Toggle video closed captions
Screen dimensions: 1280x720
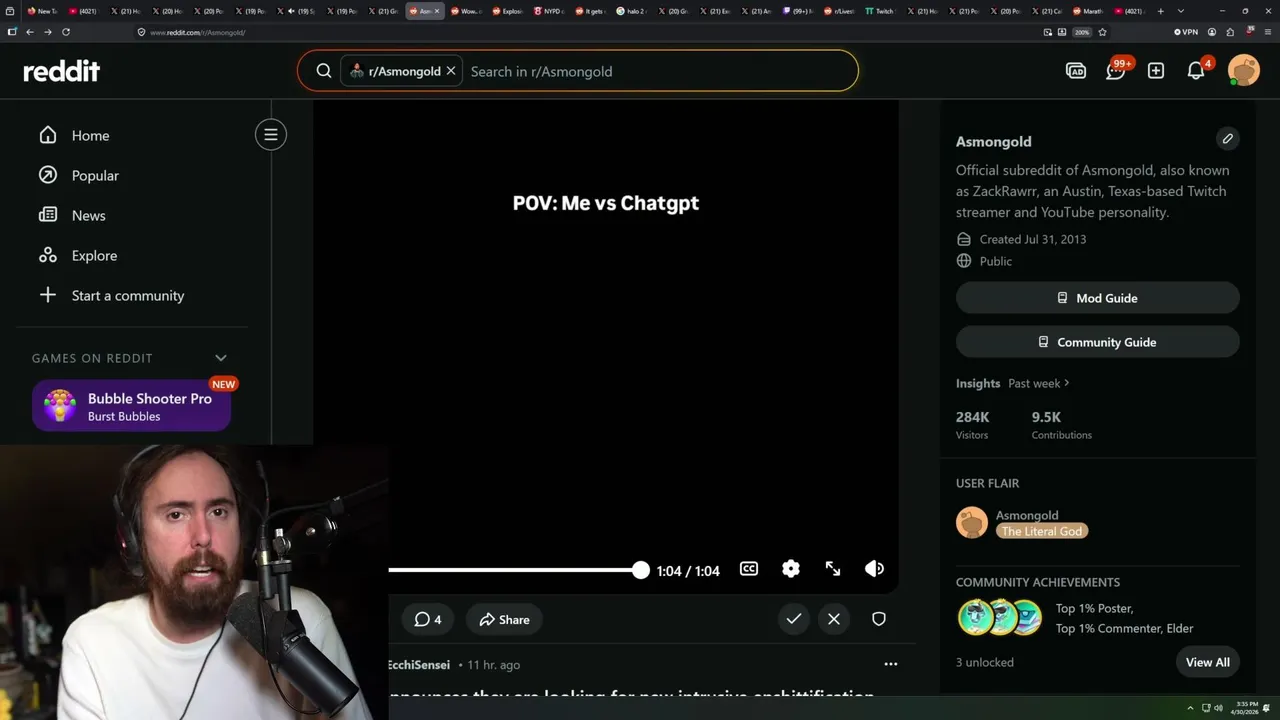749,569
